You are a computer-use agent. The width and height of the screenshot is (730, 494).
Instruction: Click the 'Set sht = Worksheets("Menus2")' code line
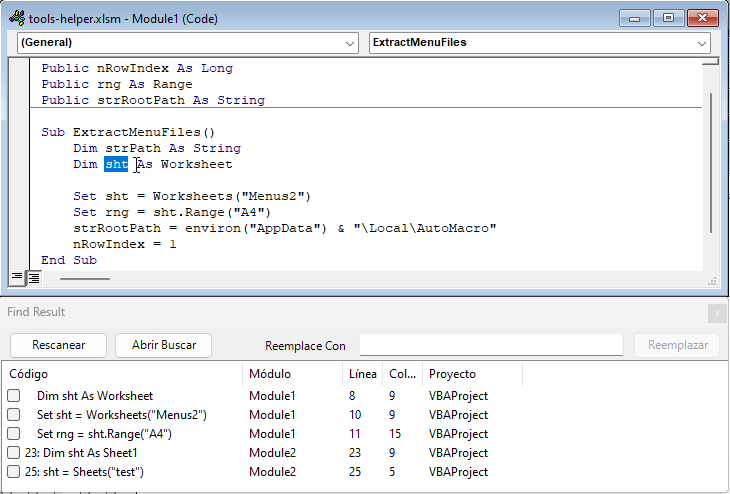point(192,196)
